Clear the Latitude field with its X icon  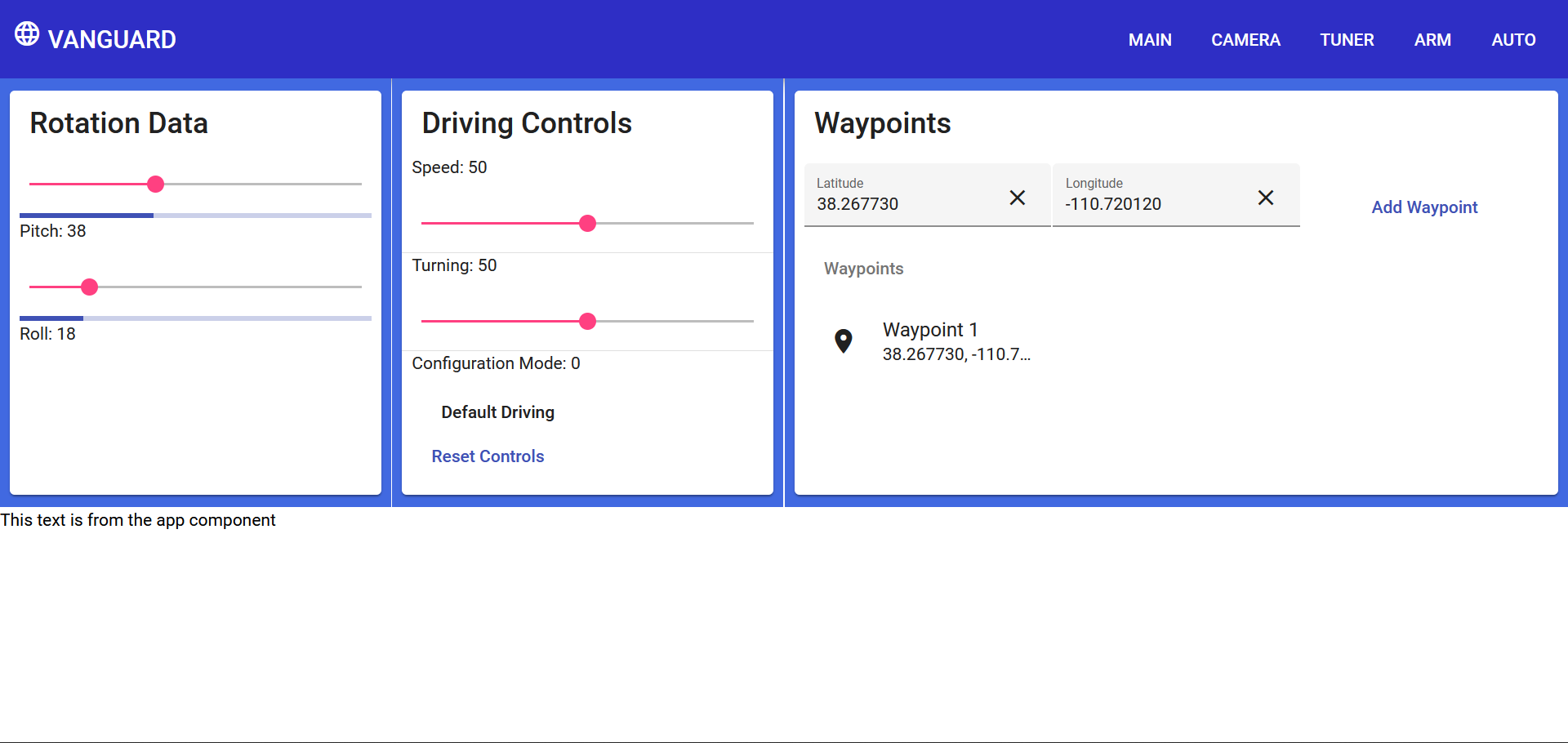[1018, 198]
